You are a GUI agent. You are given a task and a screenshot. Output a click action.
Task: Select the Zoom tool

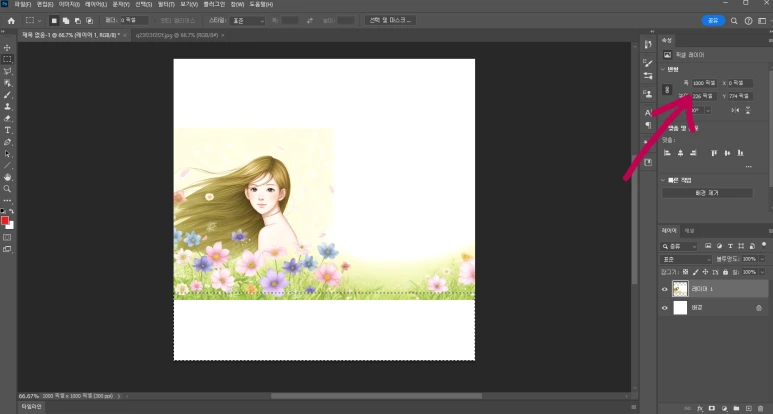point(7,188)
